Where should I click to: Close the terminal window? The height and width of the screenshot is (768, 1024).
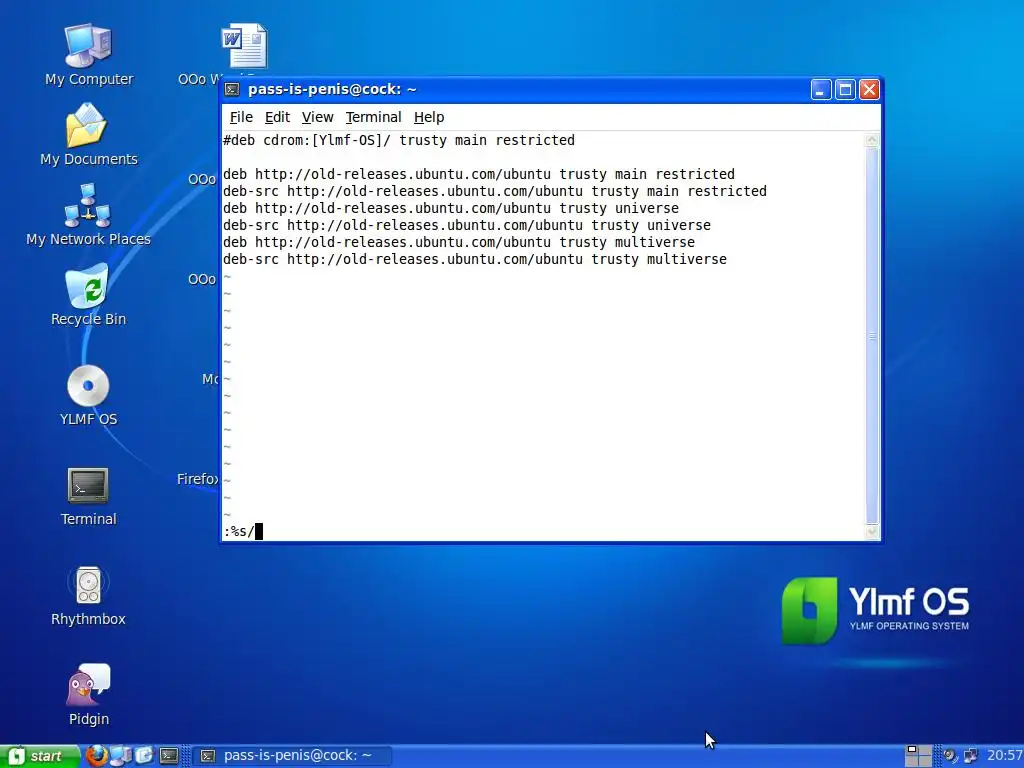coord(869,89)
